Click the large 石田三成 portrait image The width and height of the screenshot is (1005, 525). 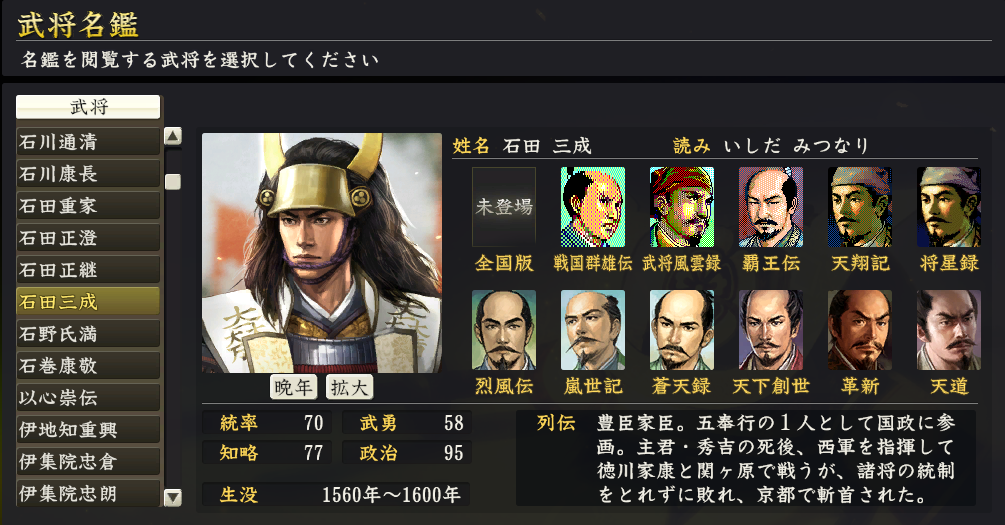pos(322,253)
